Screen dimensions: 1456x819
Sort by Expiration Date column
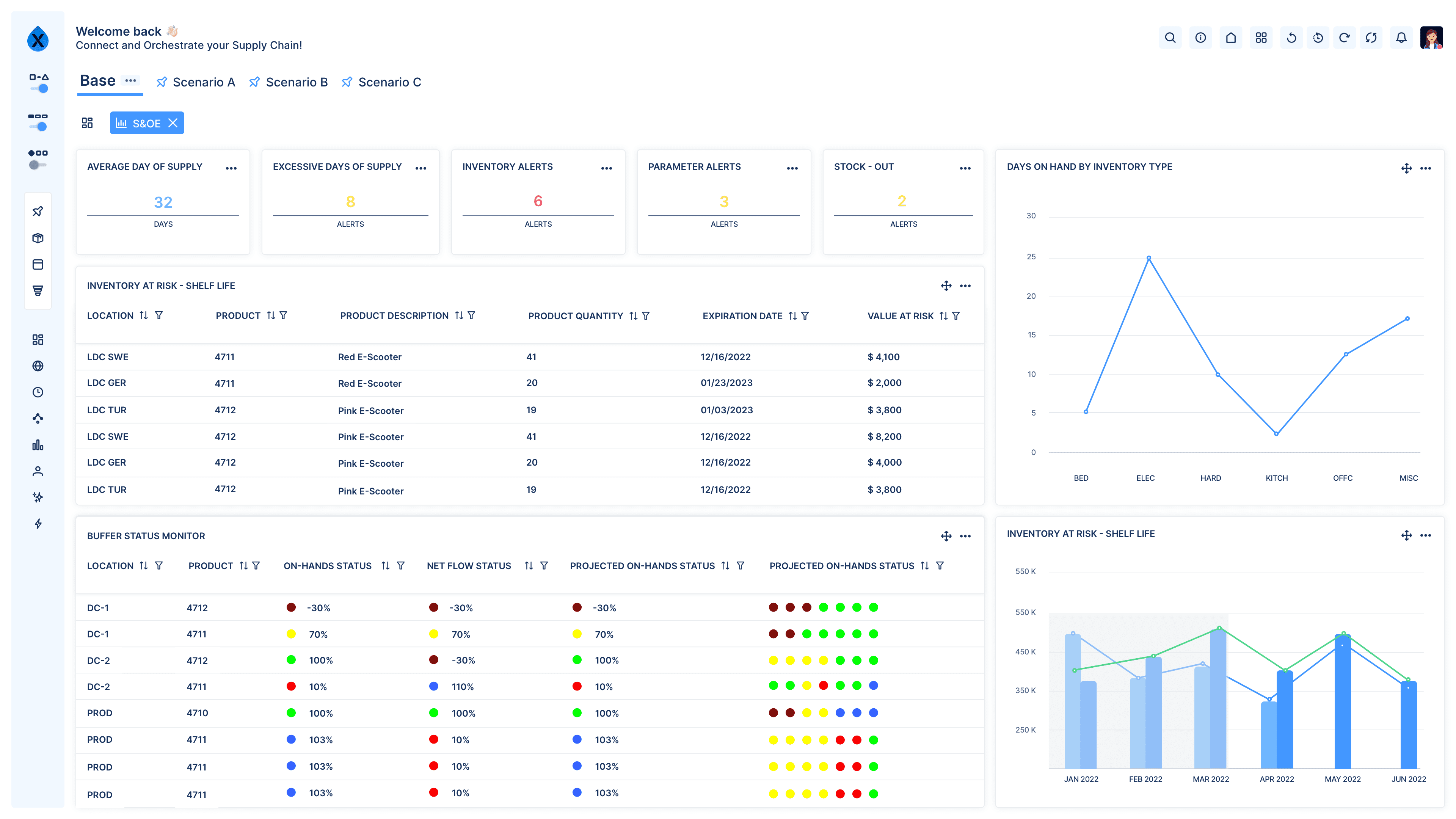792,316
